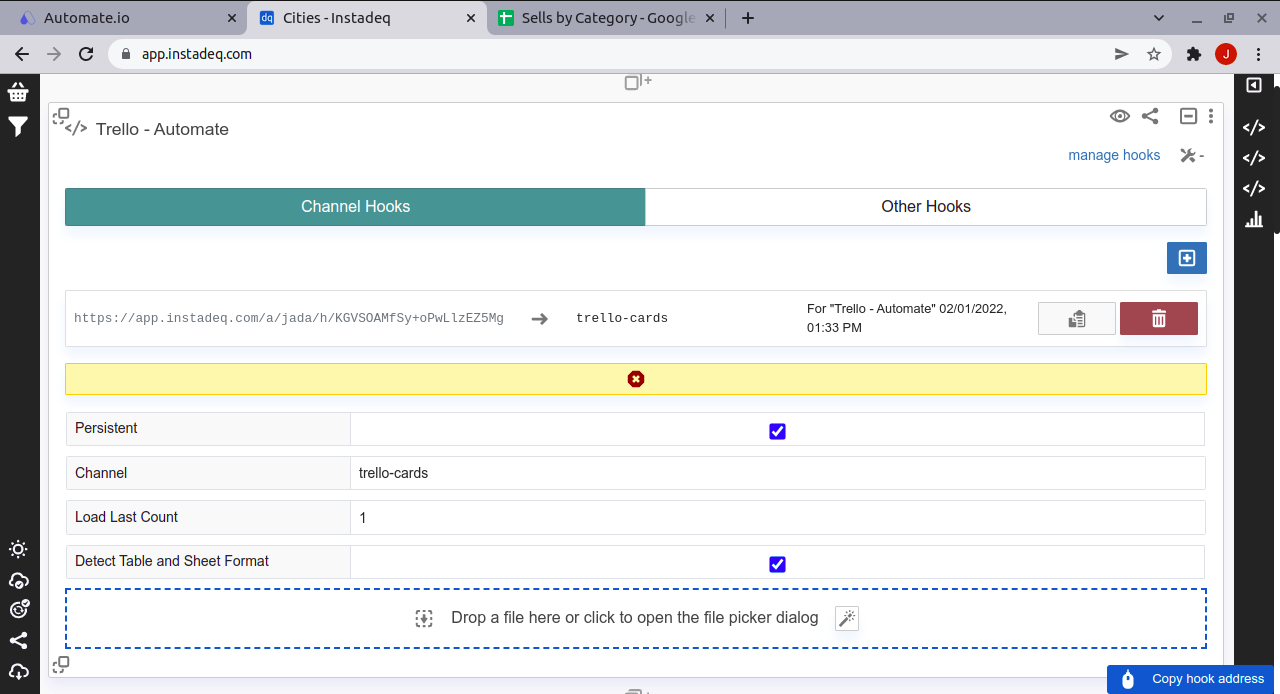
Task: Click the 'For Trello - Automate' date text
Action: tap(907, 318)
